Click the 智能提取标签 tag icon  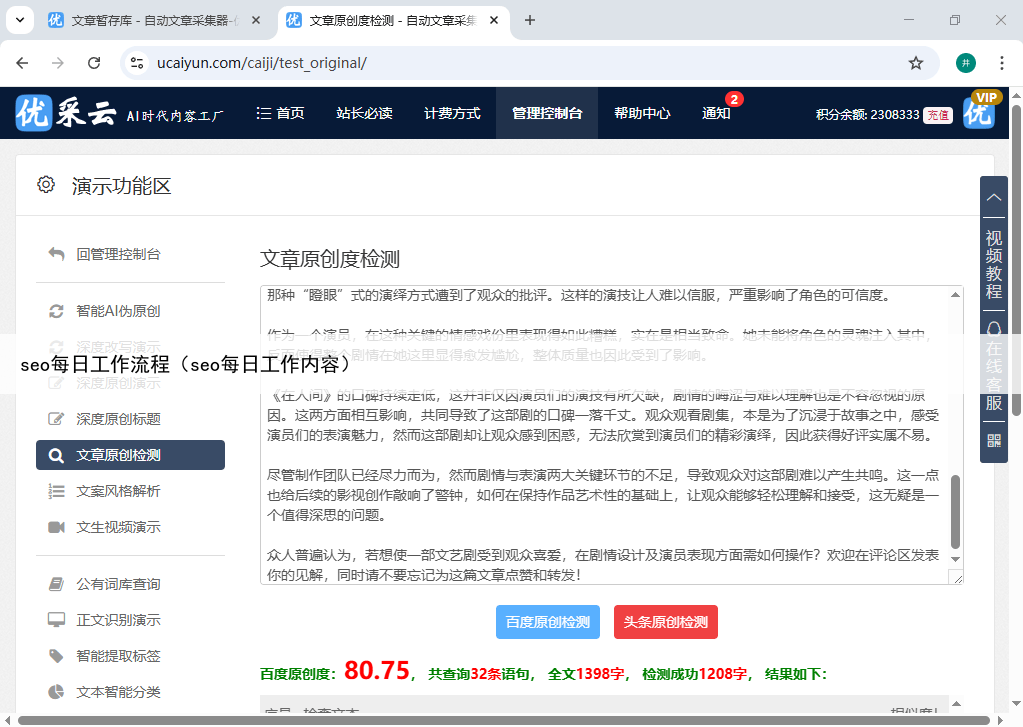(57, 656)
